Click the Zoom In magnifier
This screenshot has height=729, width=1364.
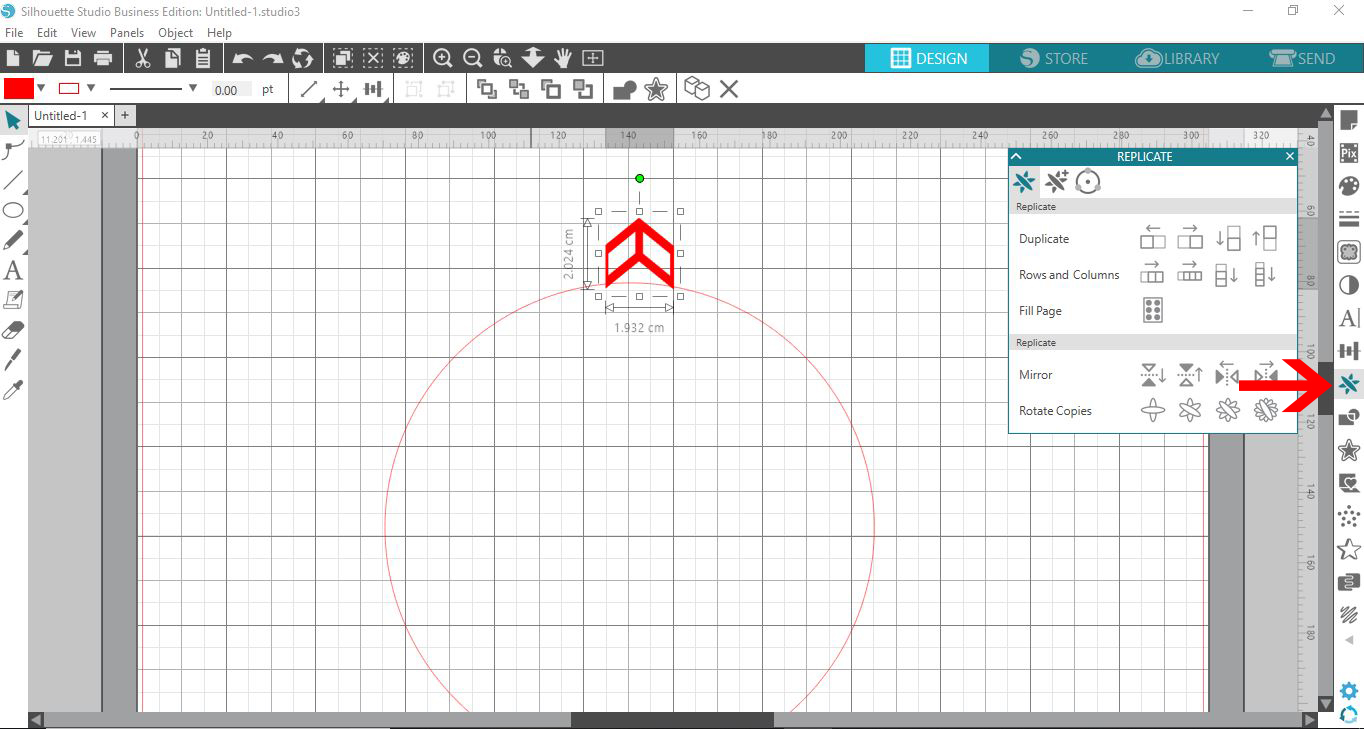[x=442, y=58]
